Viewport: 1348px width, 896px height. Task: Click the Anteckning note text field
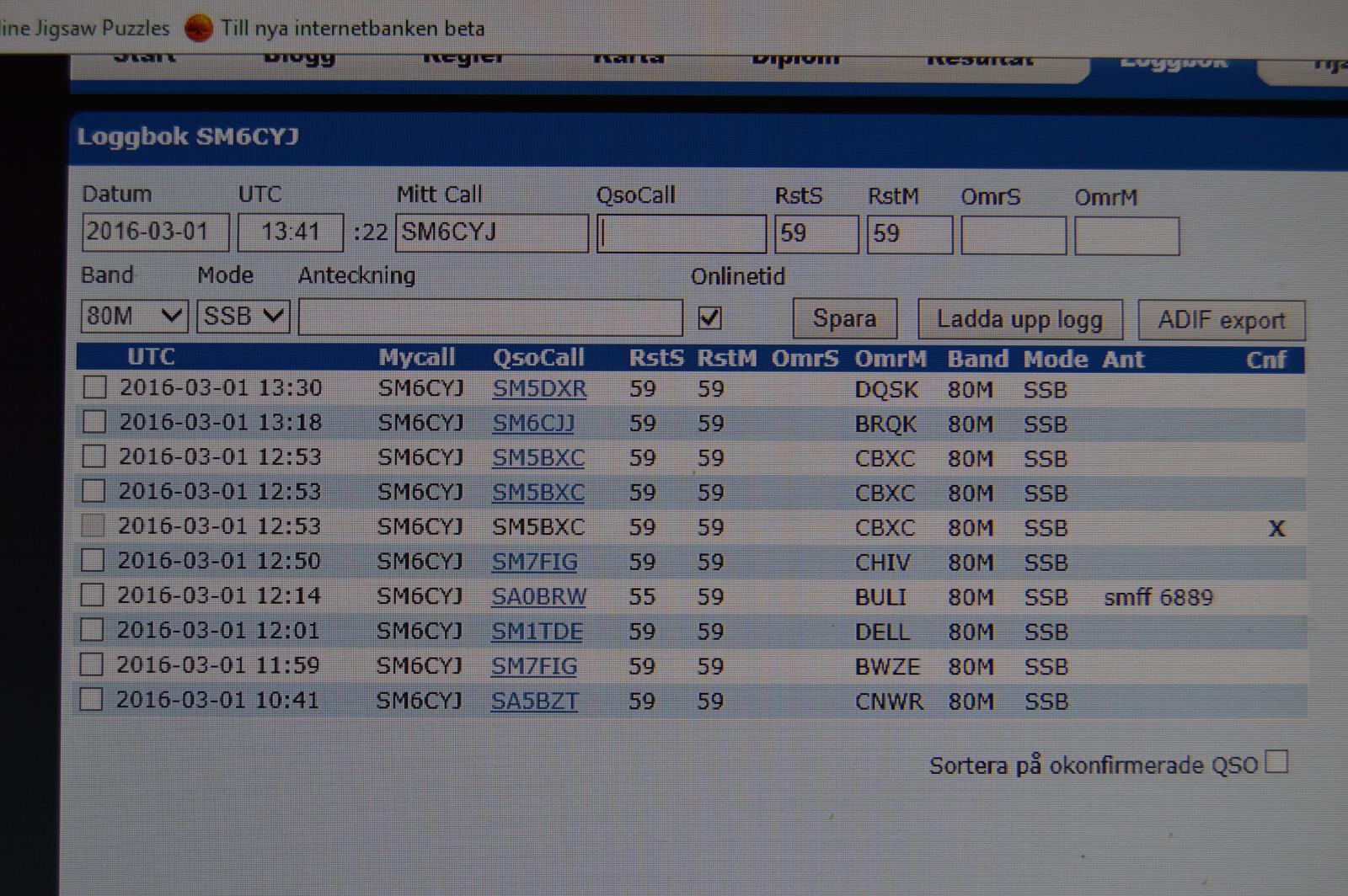[490, 317]
